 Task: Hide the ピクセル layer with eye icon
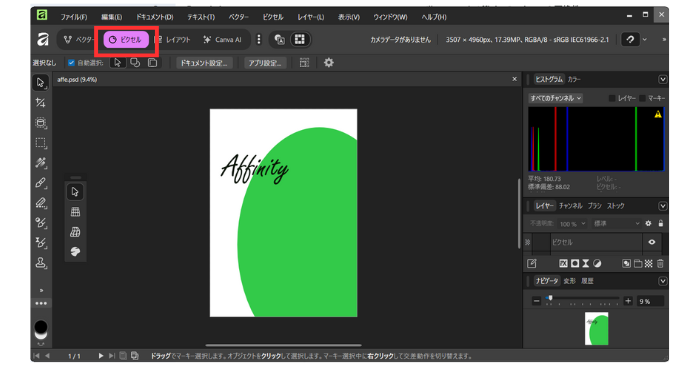(x=652, y=242)
